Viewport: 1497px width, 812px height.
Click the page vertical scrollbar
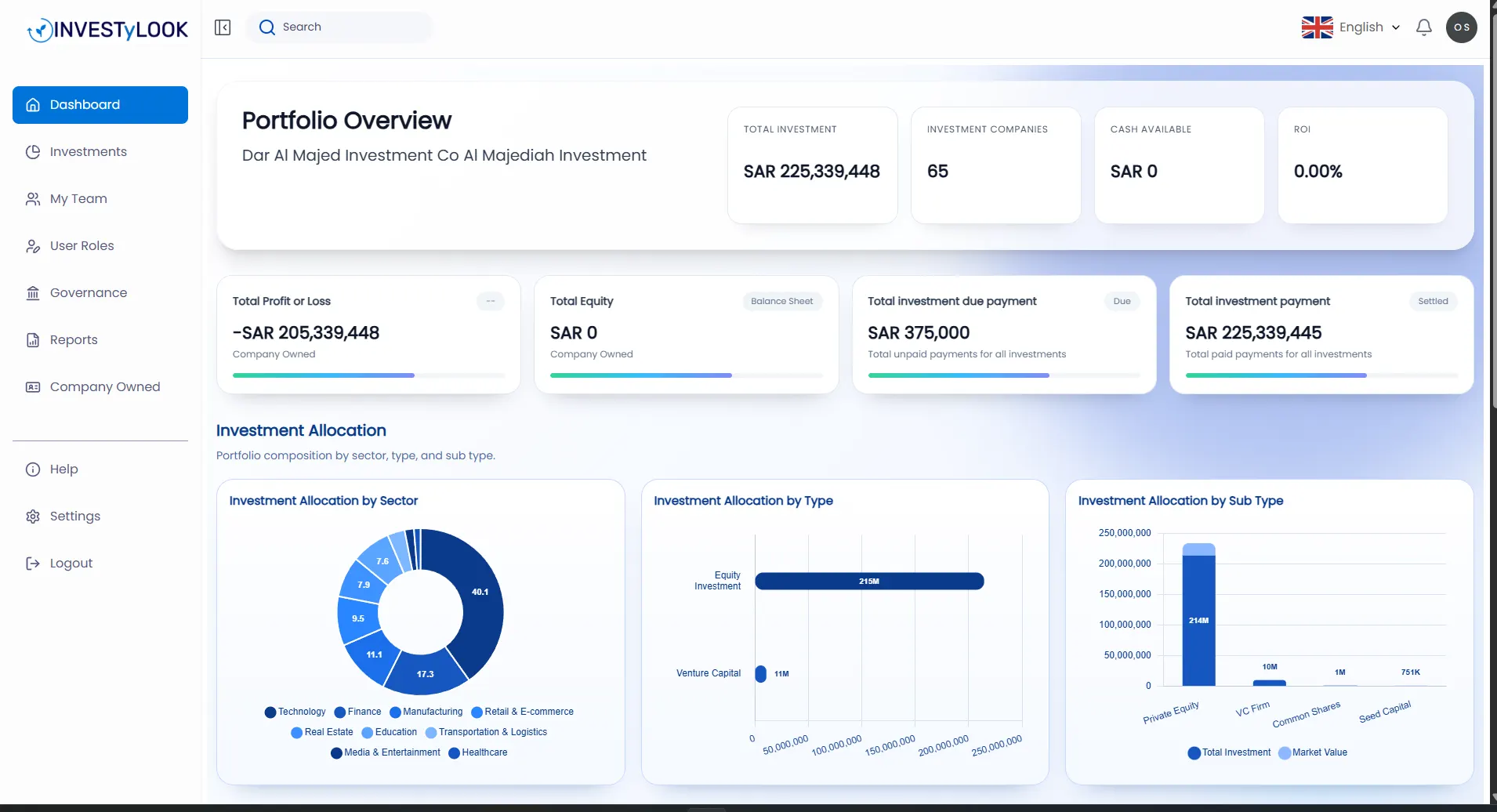(x=1492, y=212)
